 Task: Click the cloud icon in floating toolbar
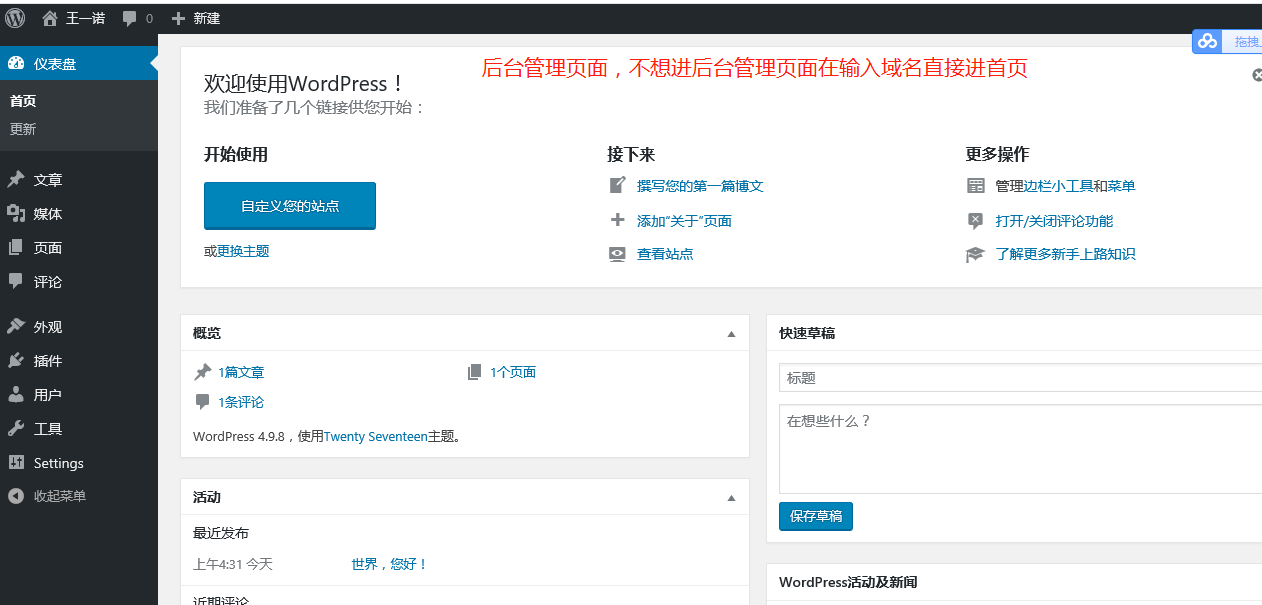point(1208,41)
